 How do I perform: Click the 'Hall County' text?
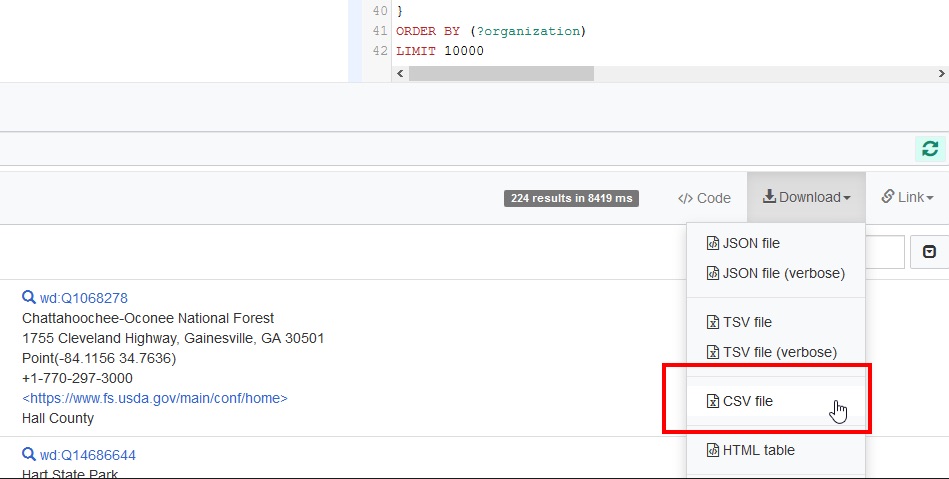(57, 418)
